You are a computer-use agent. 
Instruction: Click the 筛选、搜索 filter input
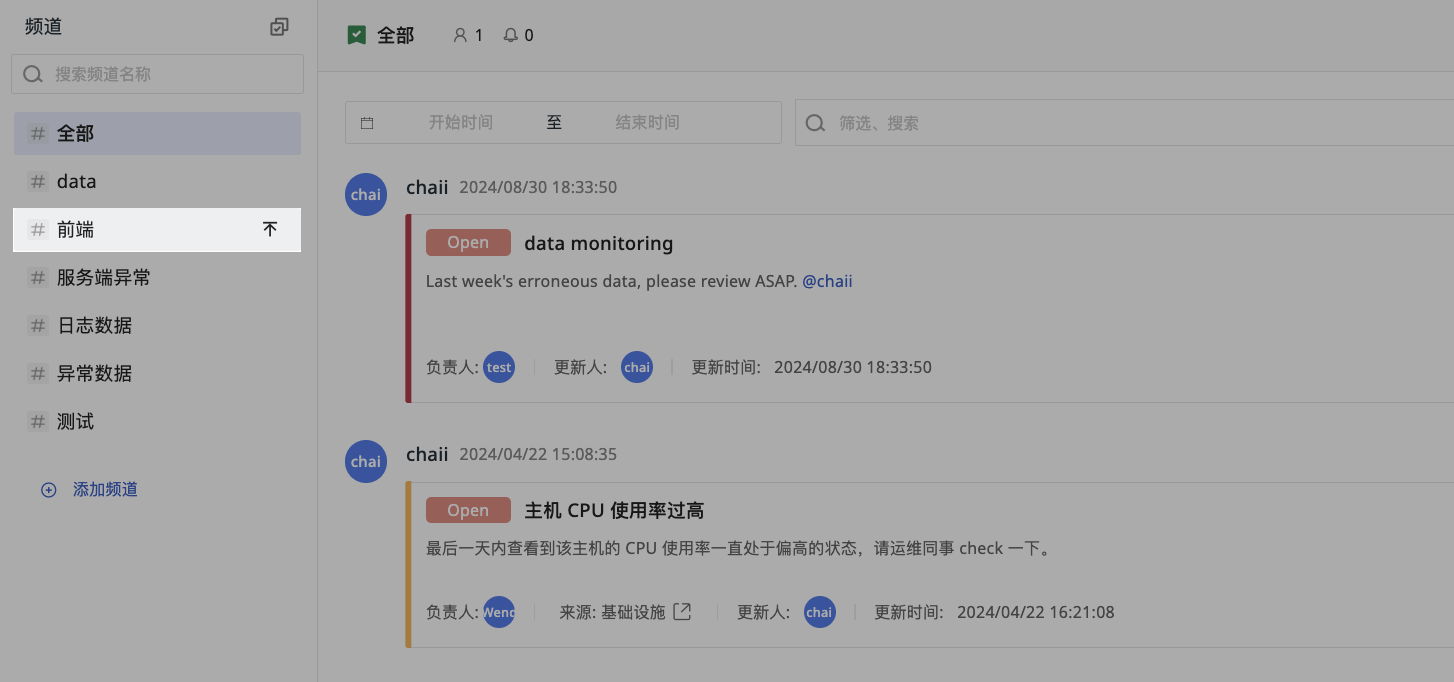1124,123
